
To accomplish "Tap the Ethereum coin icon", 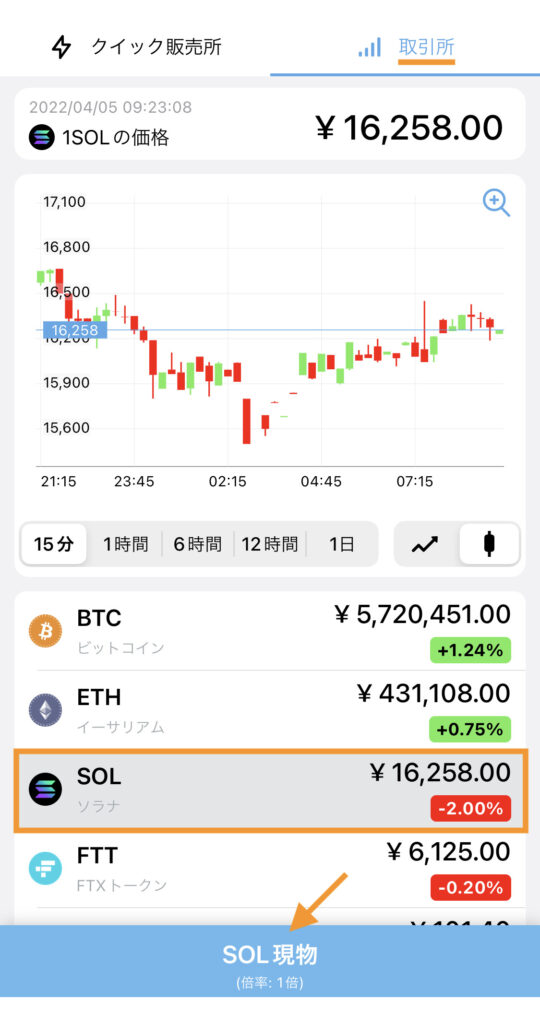I will 45,710.
